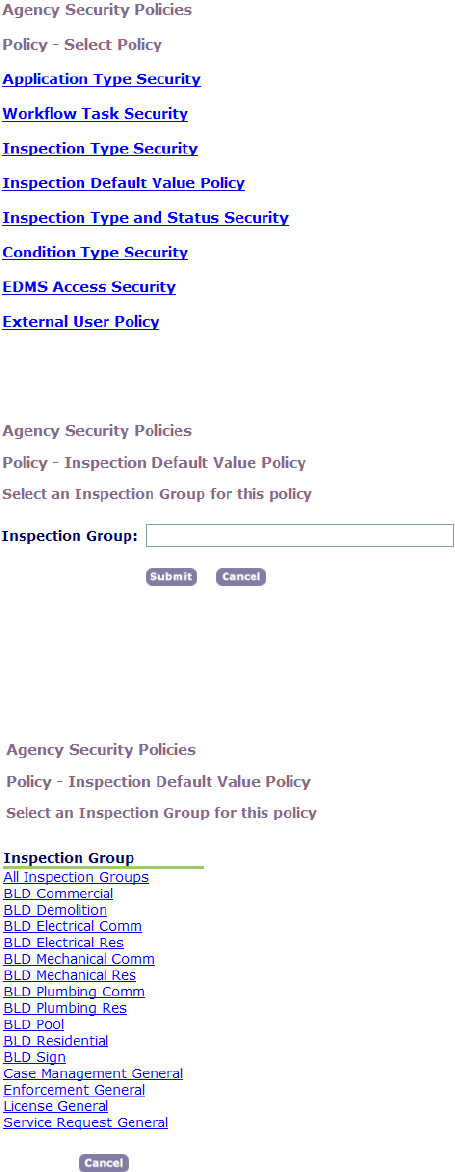Open EDMS Access Security policy
455x1172 pixels.
coord(90,287)
